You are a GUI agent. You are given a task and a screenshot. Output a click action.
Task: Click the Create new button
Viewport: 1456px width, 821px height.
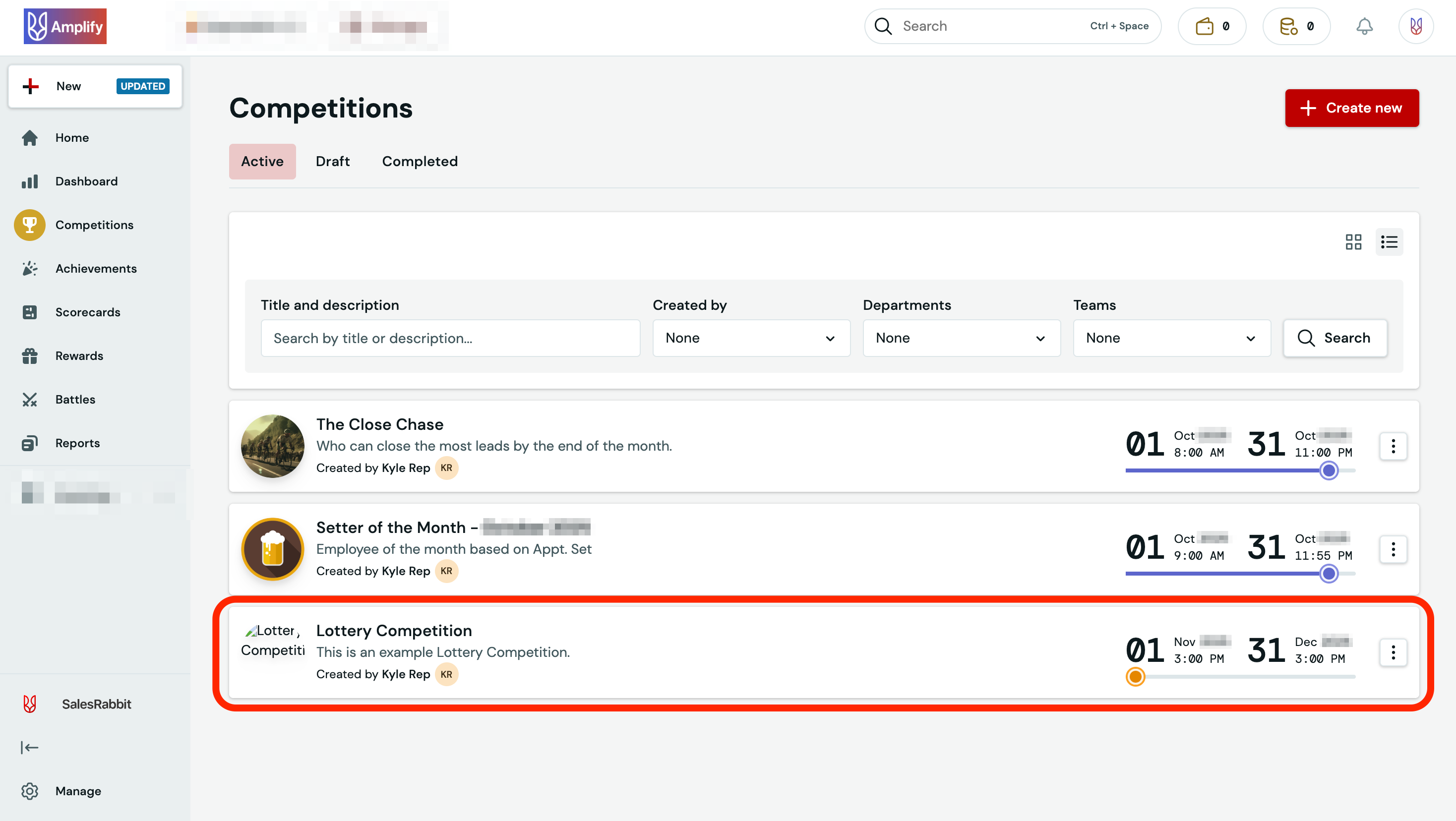tap(1351, 108)
